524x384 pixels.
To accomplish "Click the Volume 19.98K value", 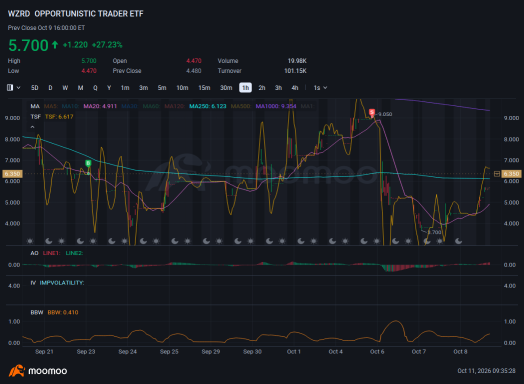I will pos(297,61).
